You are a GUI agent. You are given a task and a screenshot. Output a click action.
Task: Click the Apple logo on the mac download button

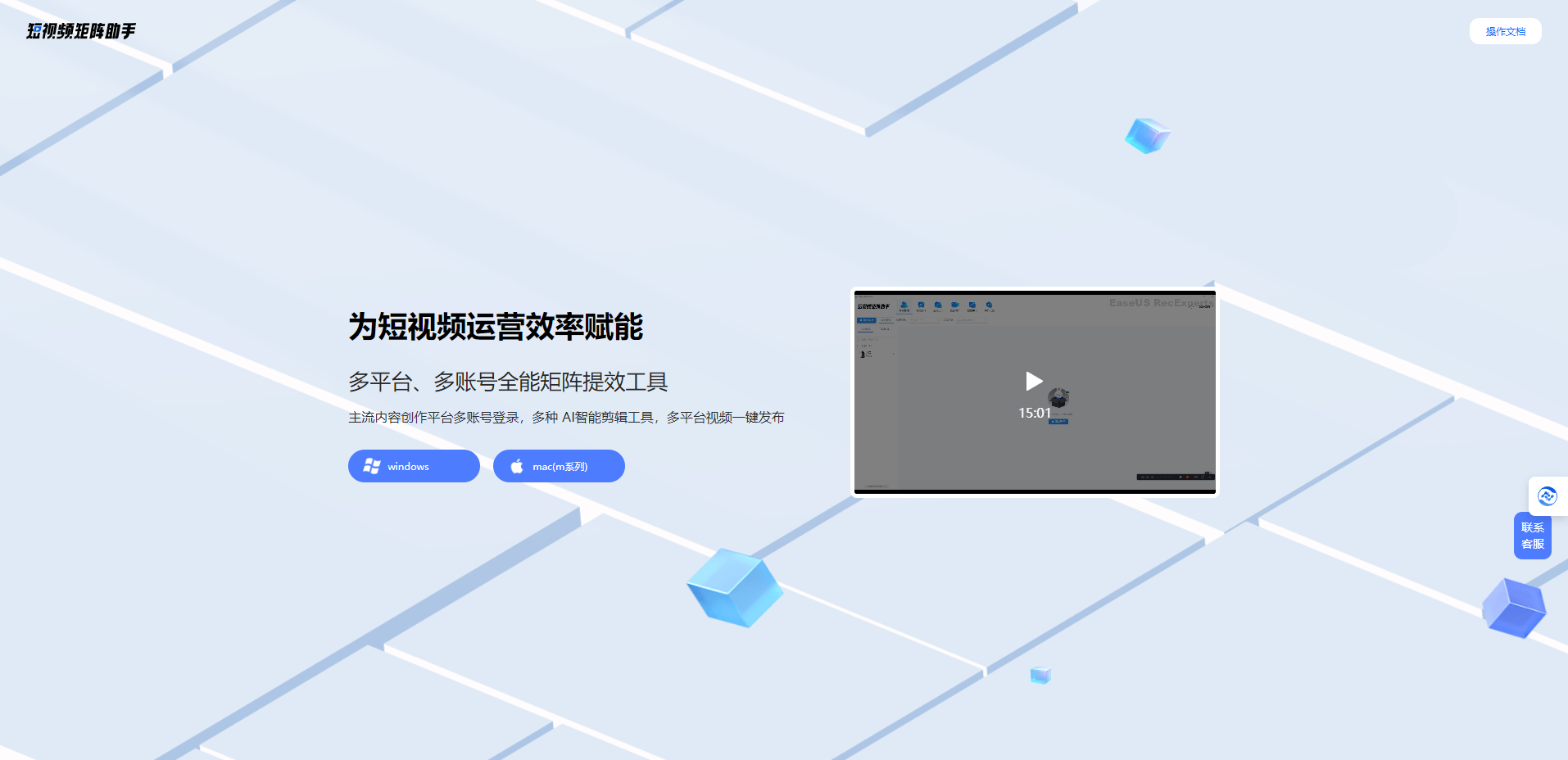[x=517, y=466]
